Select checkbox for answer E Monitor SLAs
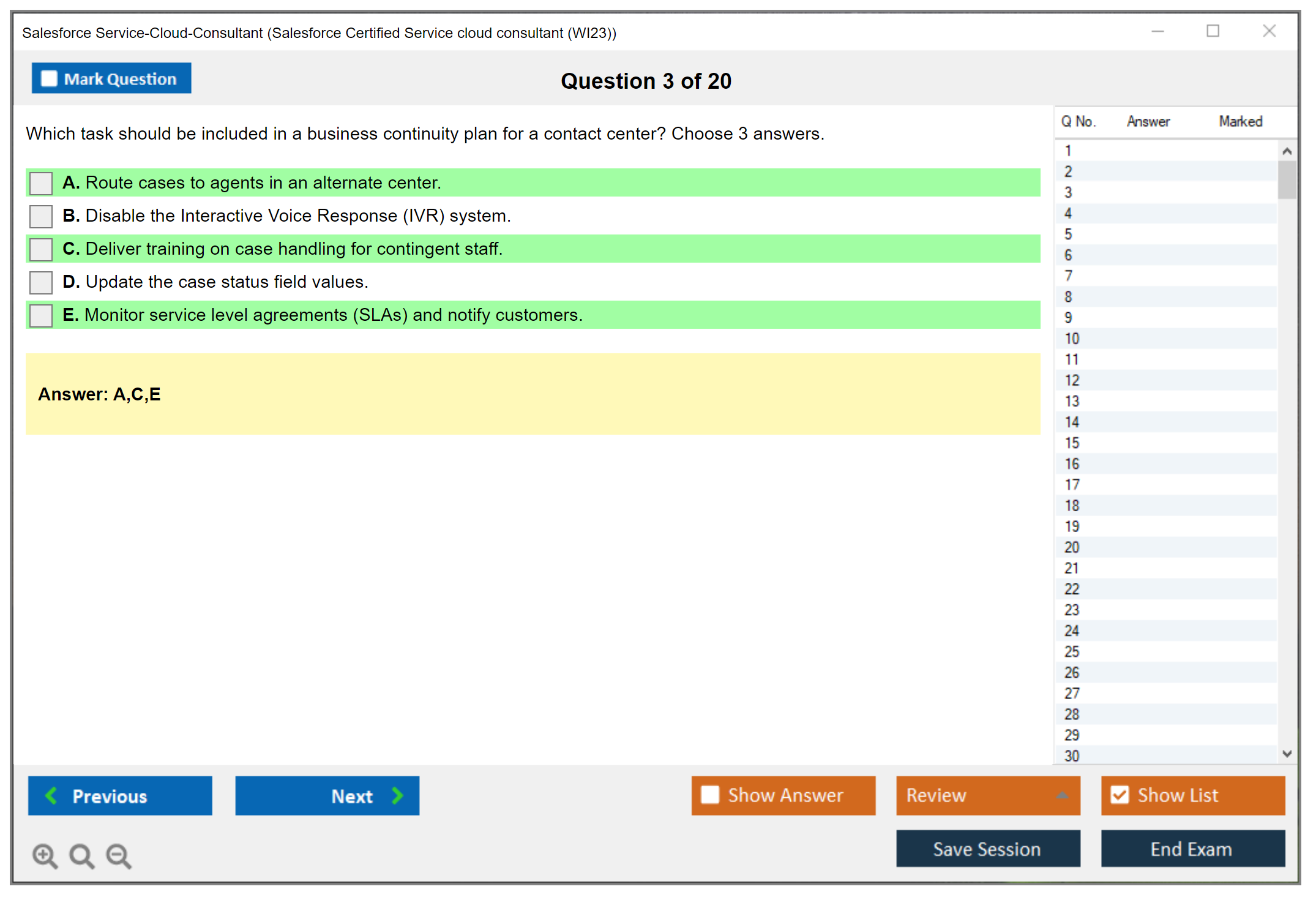This screenshot has width=1316, height=900. coord(41,315)
